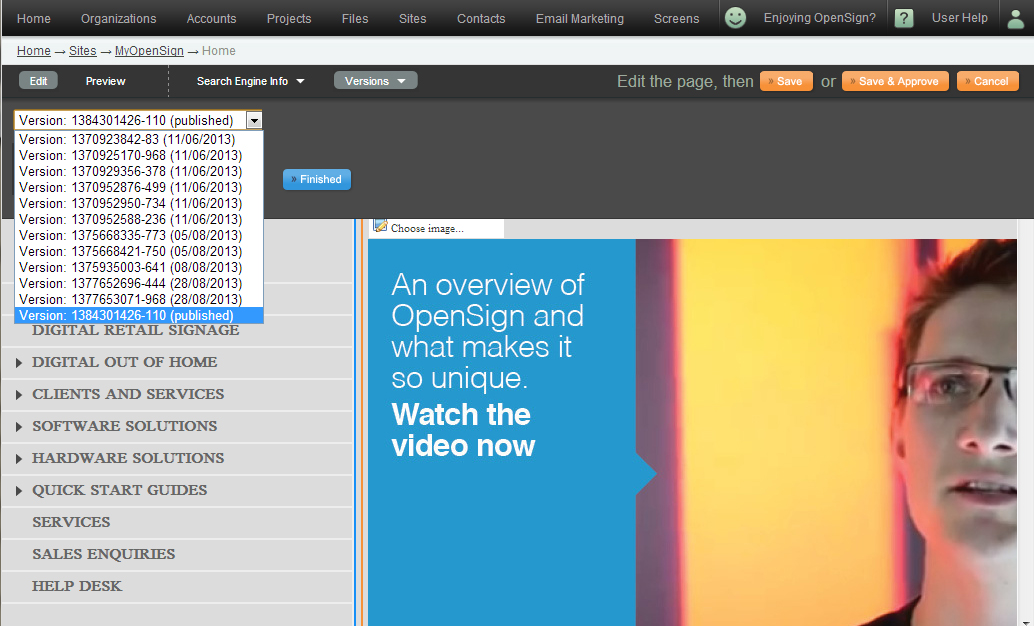The width and height of the screenshot is (1034, 626).
Task: Open the Organizations menu
Action: coord(119,18)
